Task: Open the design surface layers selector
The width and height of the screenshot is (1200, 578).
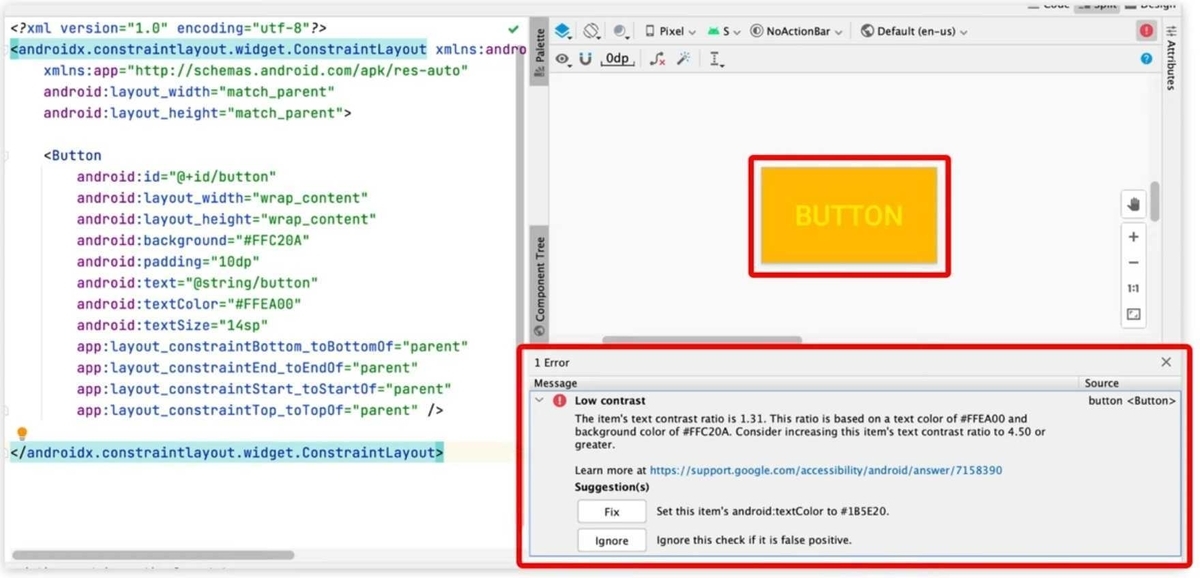Action: (563, 31)
